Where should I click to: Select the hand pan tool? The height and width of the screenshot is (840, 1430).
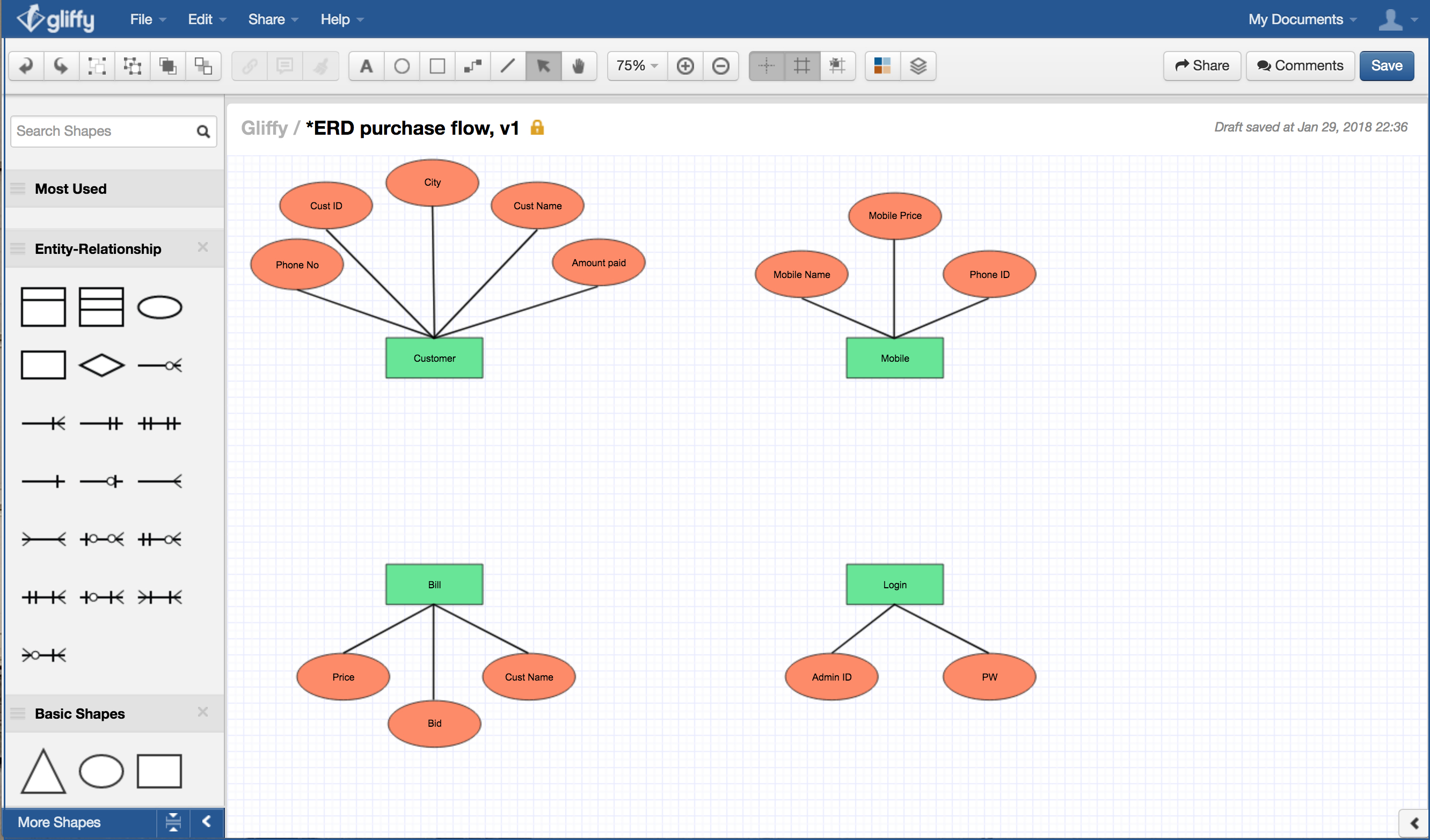pos(579,66)
